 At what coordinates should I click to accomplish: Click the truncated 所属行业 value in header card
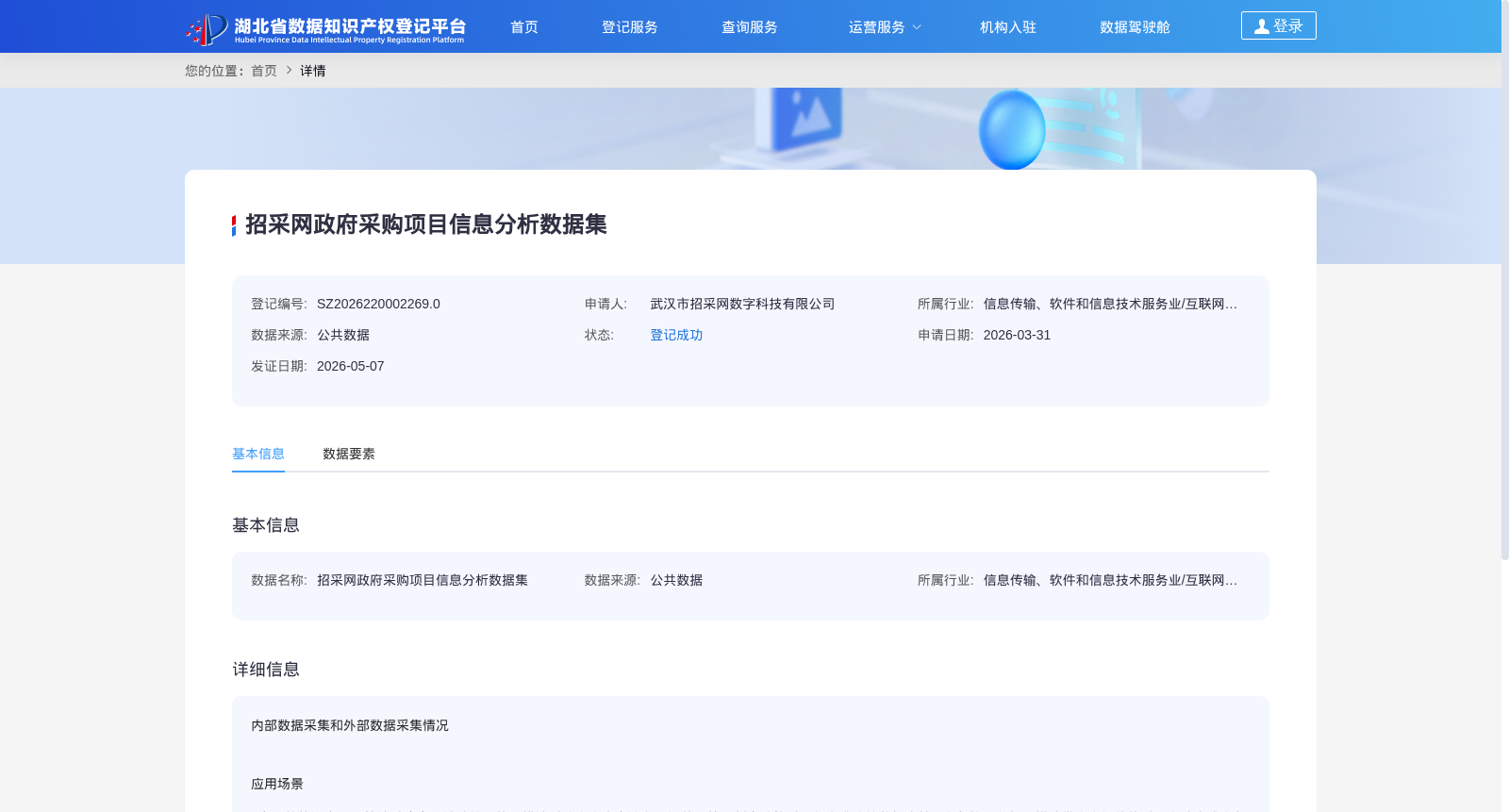1110,304
